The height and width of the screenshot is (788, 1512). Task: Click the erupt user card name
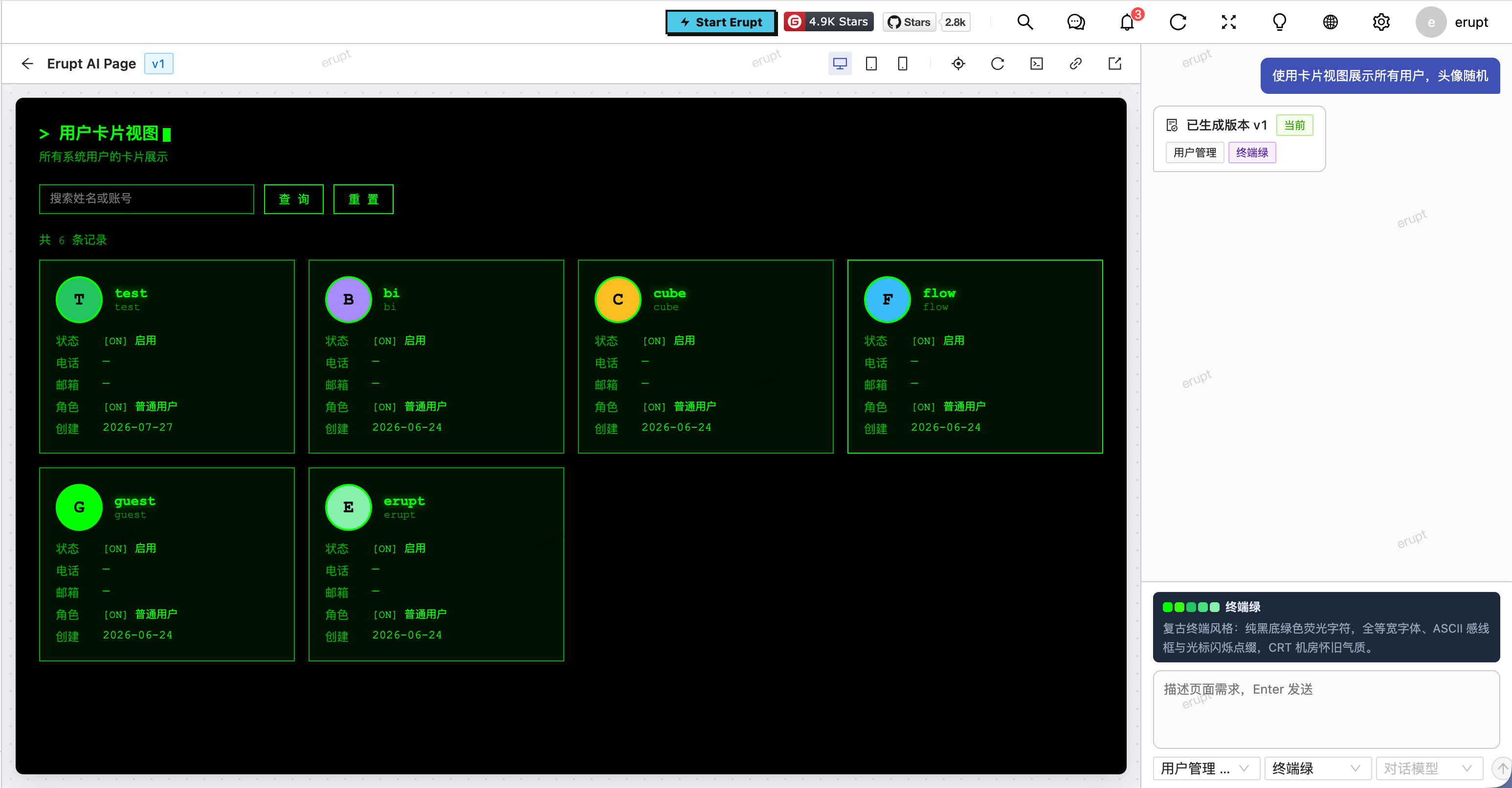pyautogui.click(x=404, y=501)
